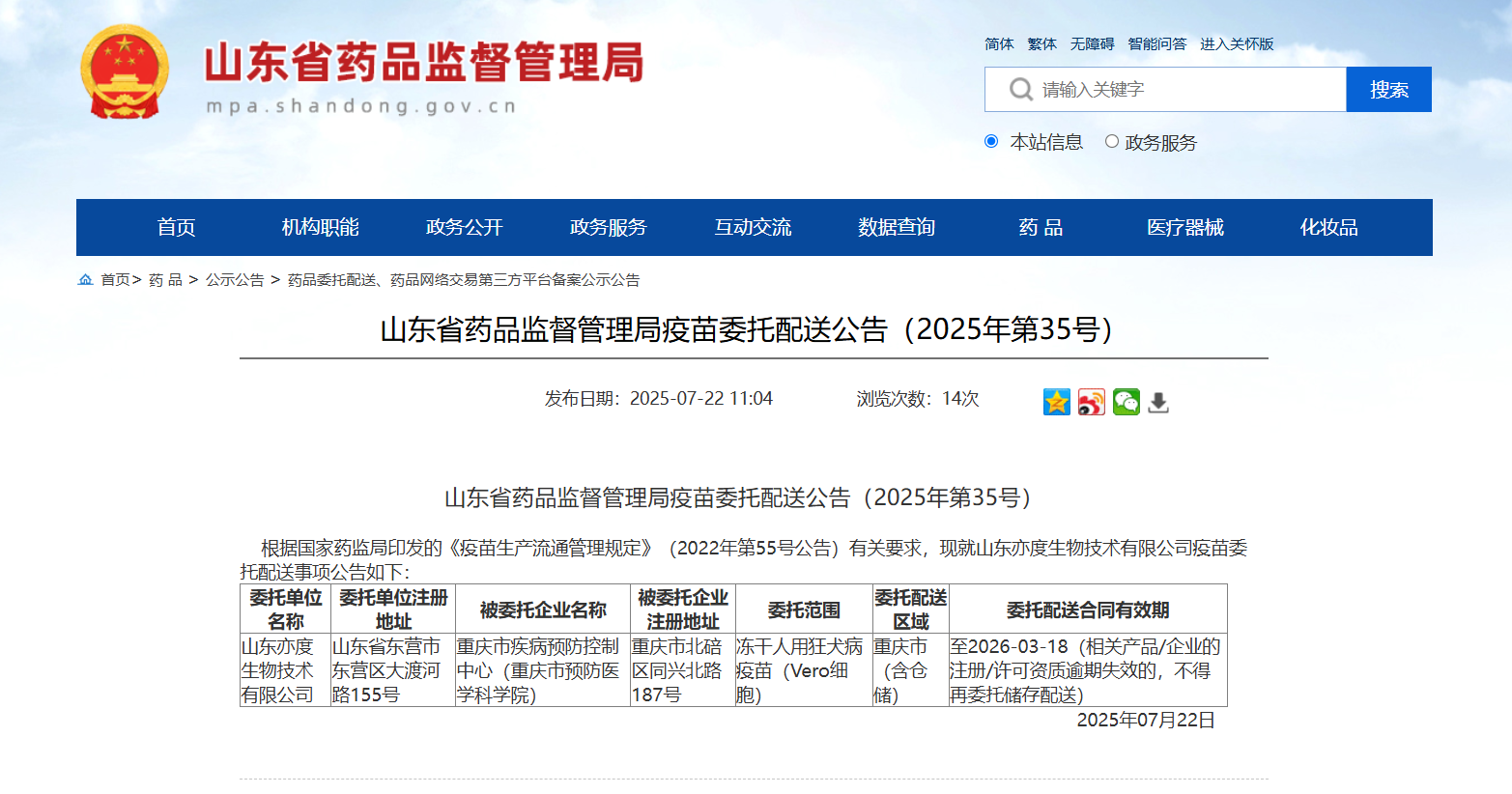Viewport: 1512px width, 794px height.
Task: Open 机构职能 menu
Action: [x=321, y=227]
